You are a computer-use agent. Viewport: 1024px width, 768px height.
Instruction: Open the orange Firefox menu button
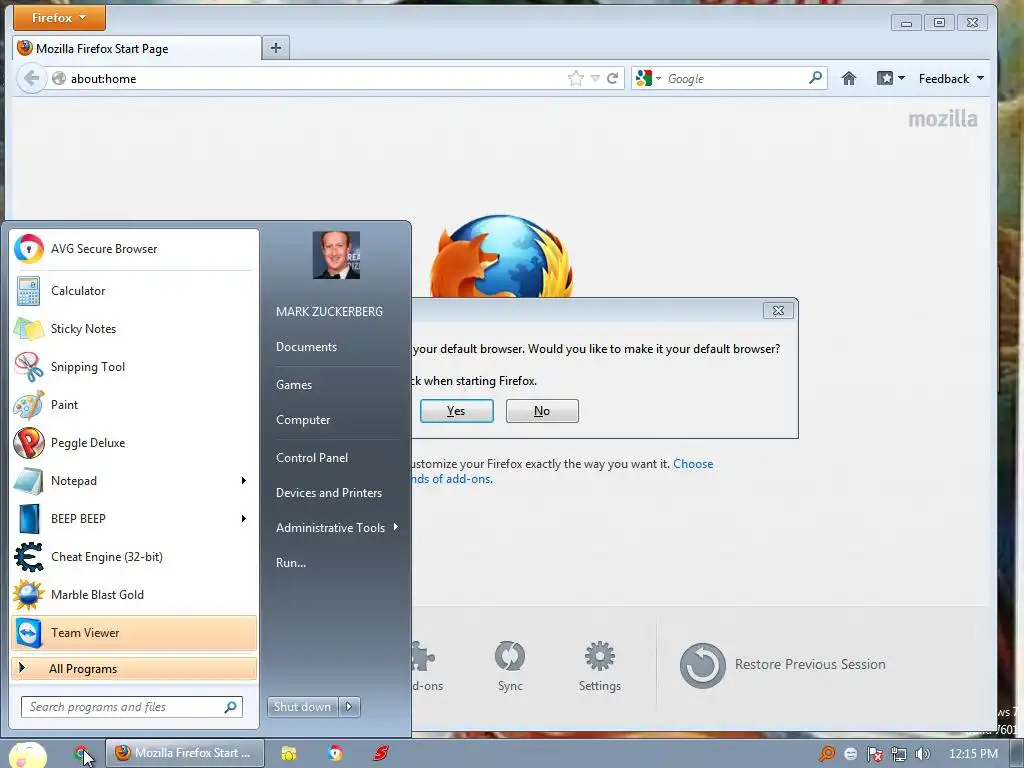[x=59, y=18]
